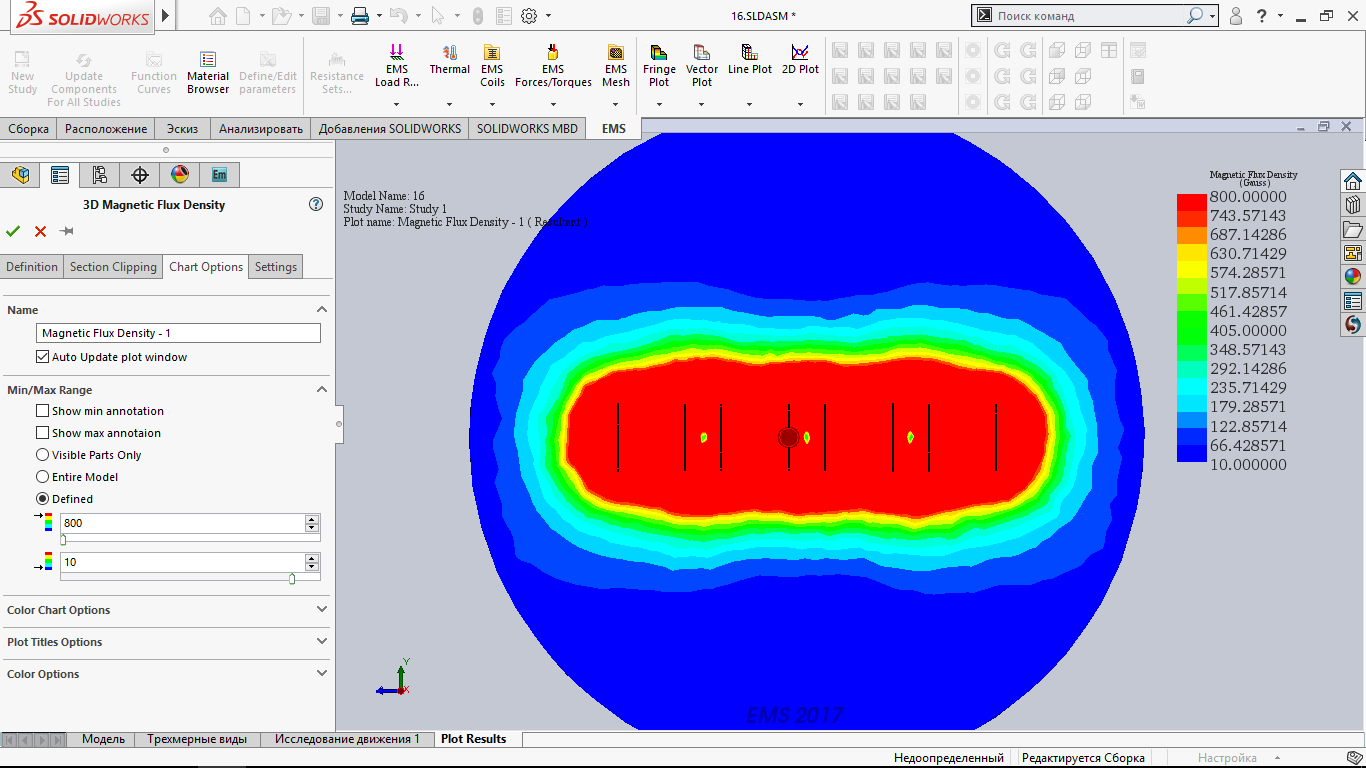Open the Material Browser
1366x768 pixels.
click(207, 74)
